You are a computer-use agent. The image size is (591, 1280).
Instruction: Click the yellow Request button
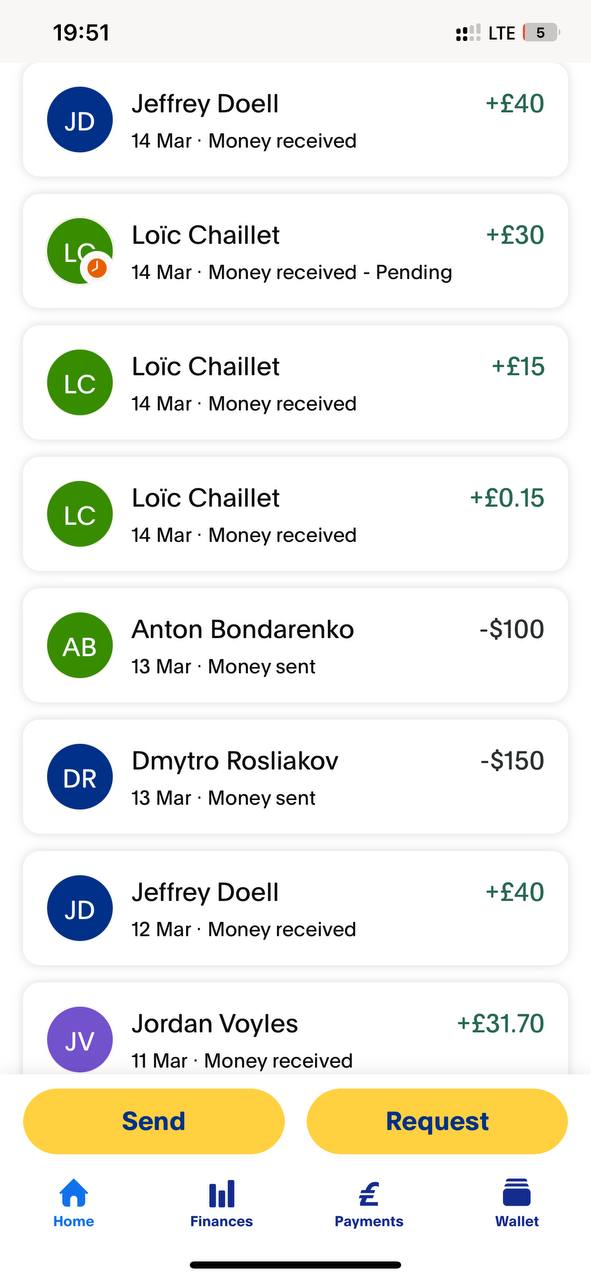click(x=437, y=1121)
